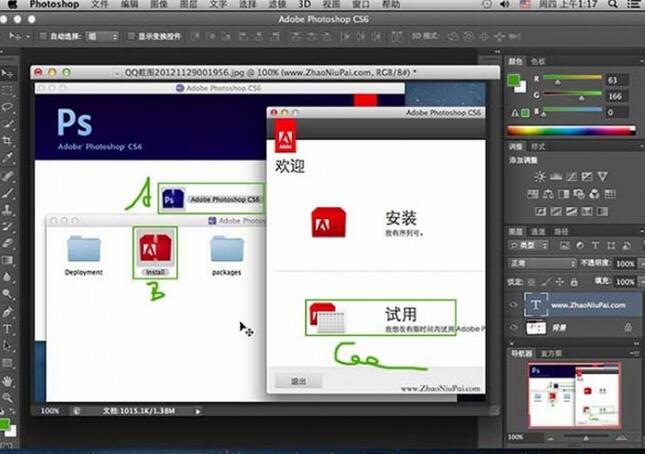Filter layers by type layers (T icon)

[x=595, y=246]
